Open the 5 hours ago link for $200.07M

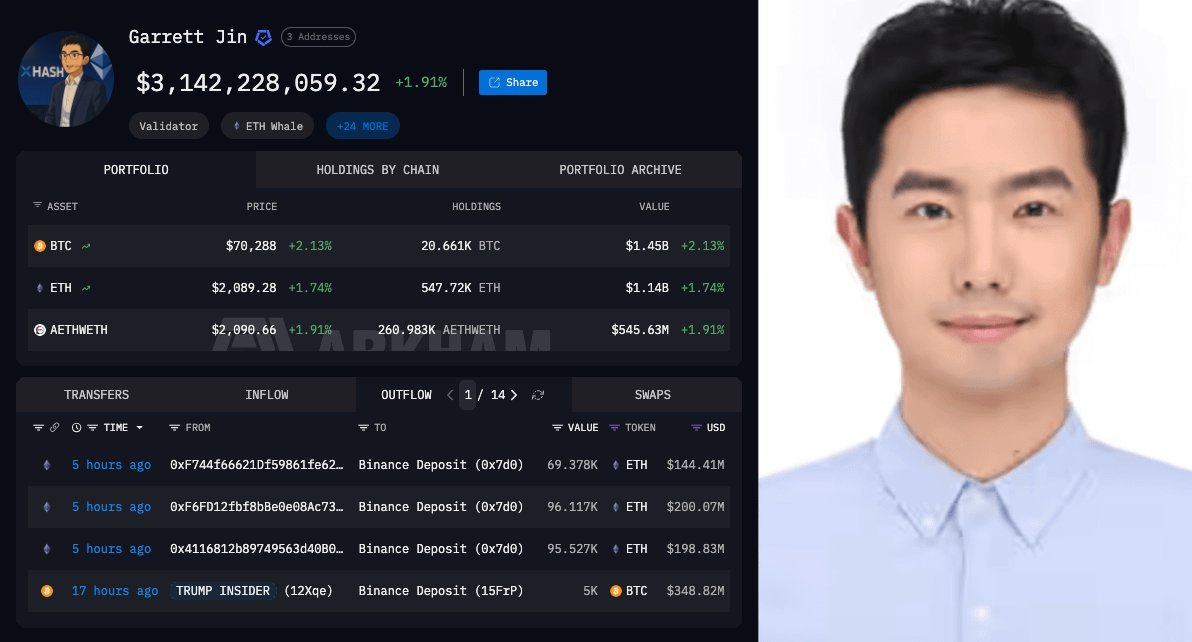point(111,507)
